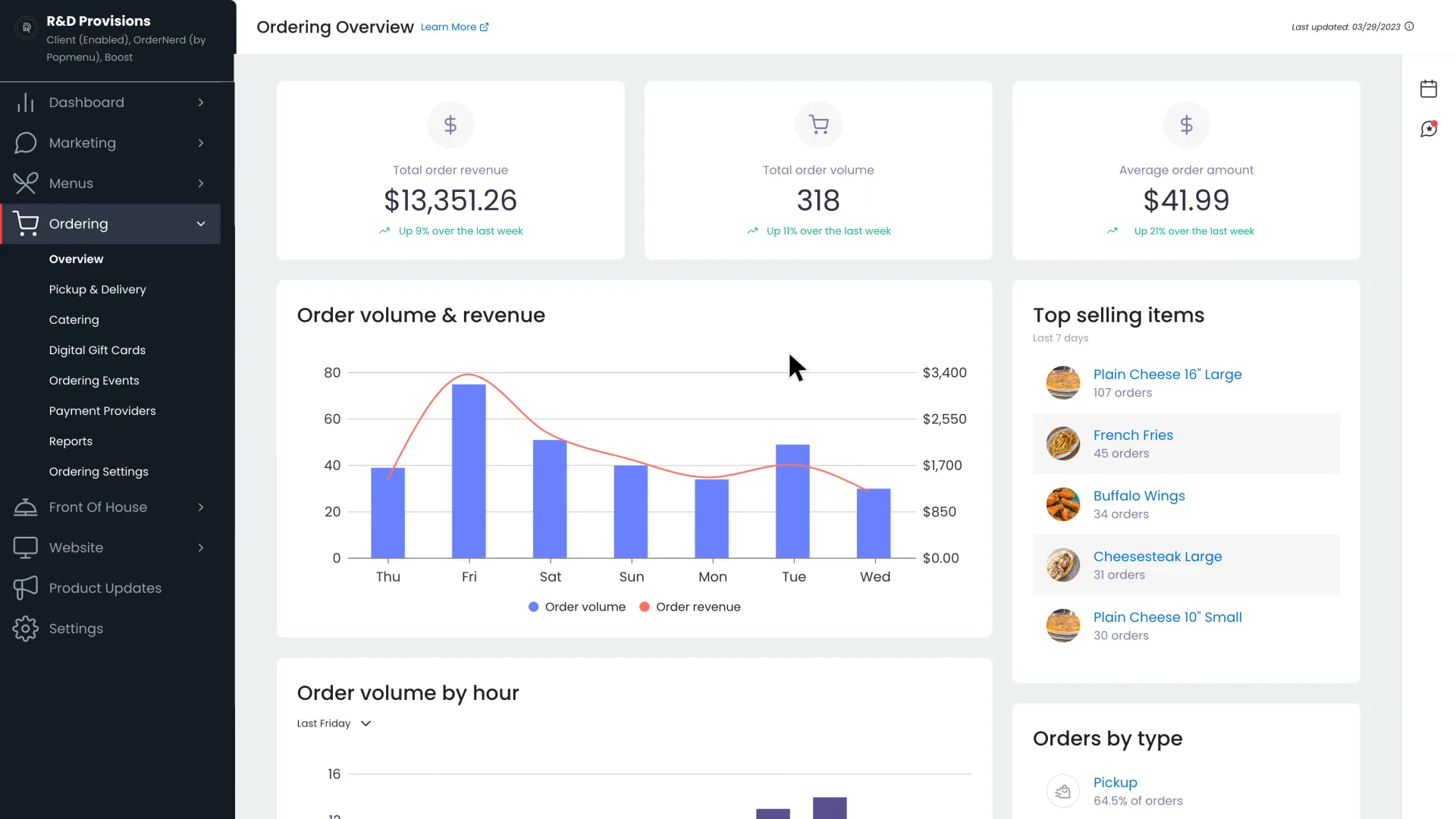
Task: Collapse the Ordering section chevron
Action: 201,224
